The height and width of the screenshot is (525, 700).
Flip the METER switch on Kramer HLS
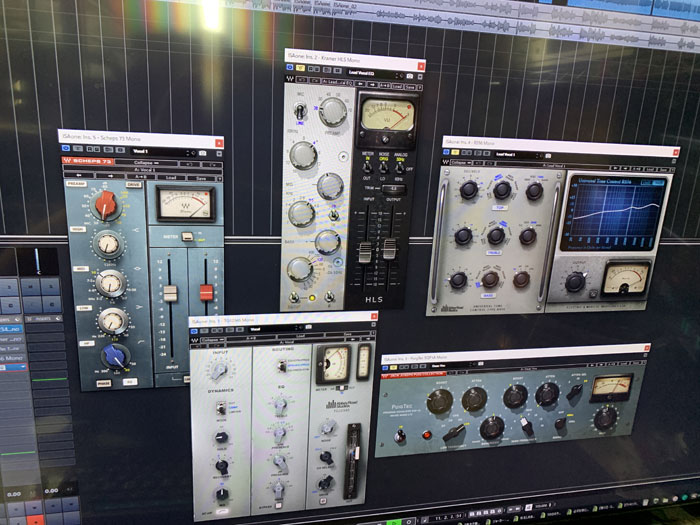pos(367,167)
